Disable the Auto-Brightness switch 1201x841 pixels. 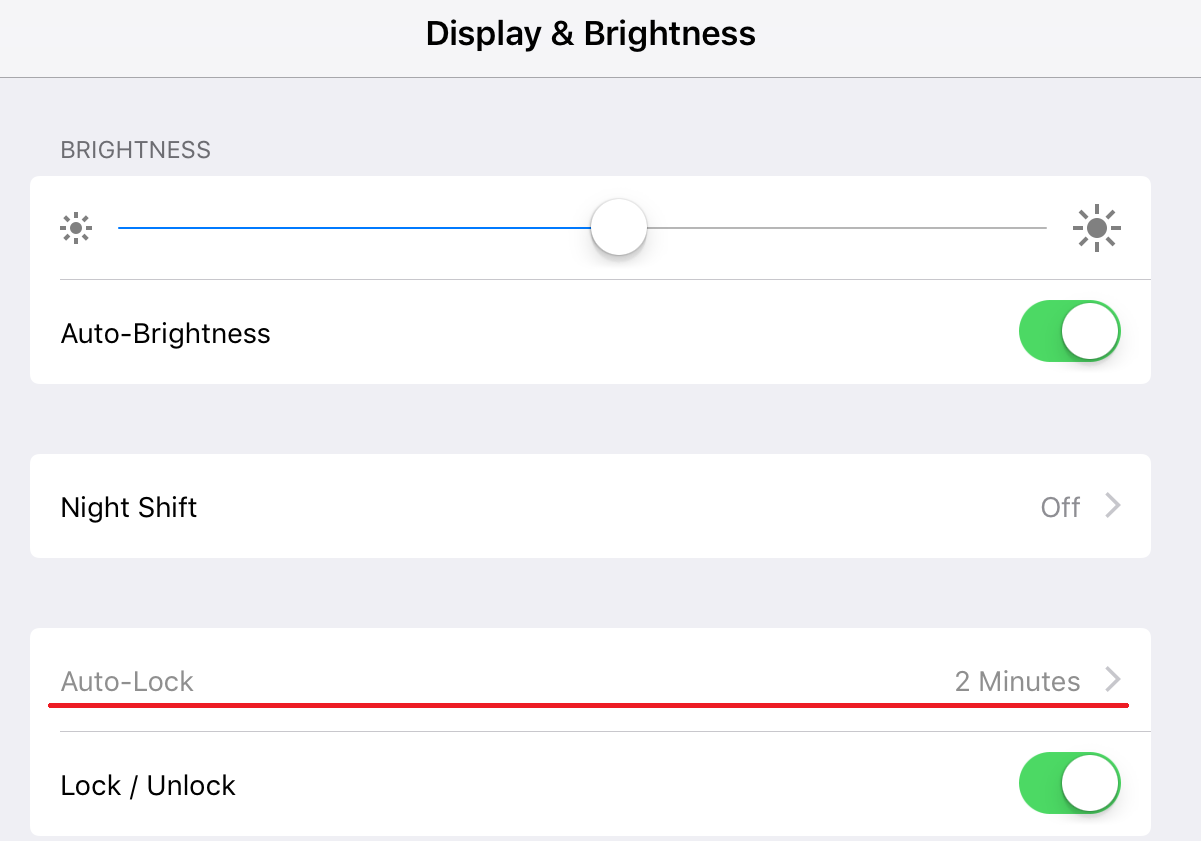point(1070,331)
